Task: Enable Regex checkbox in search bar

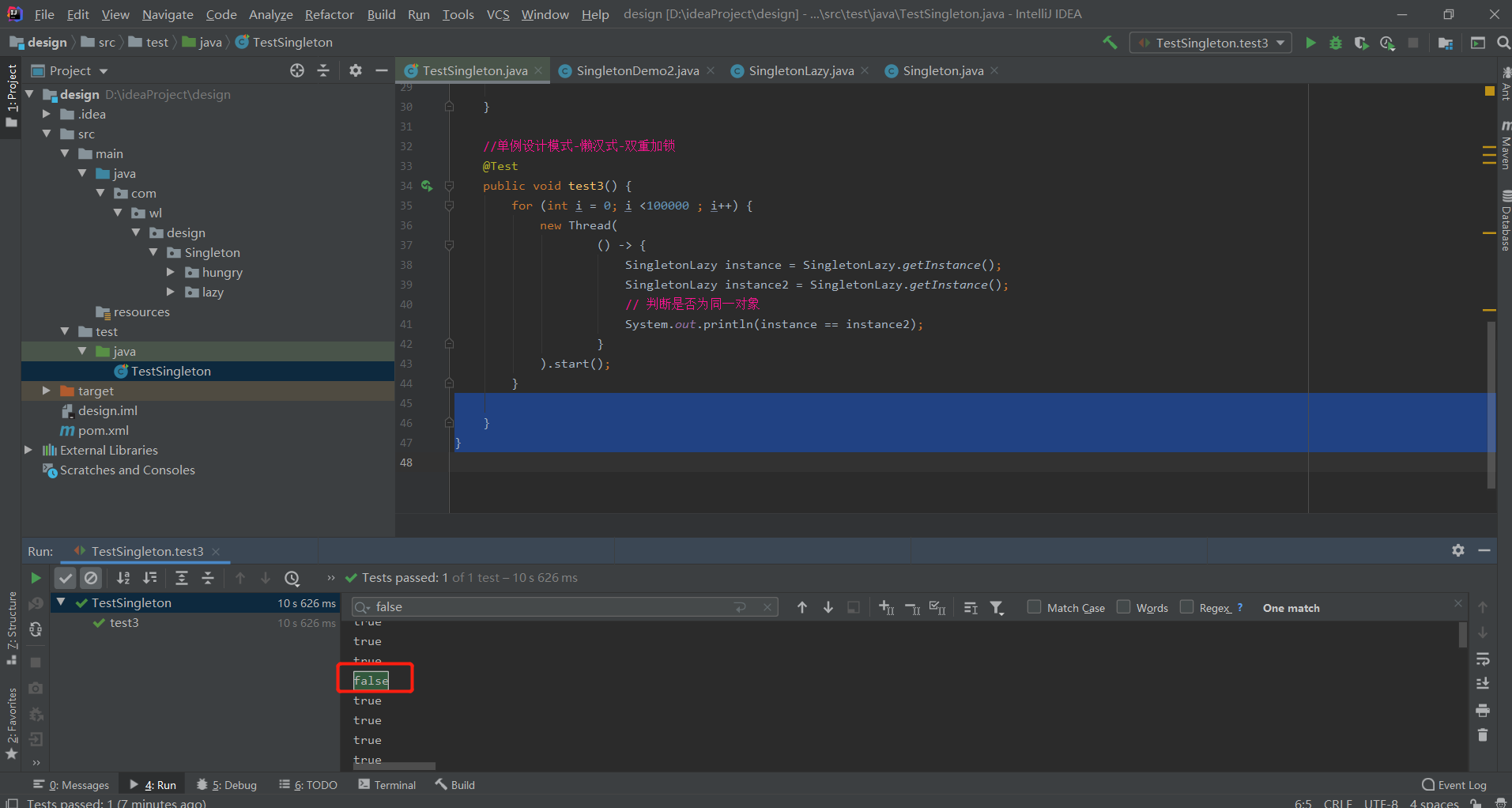Action: pos(1186,607)
